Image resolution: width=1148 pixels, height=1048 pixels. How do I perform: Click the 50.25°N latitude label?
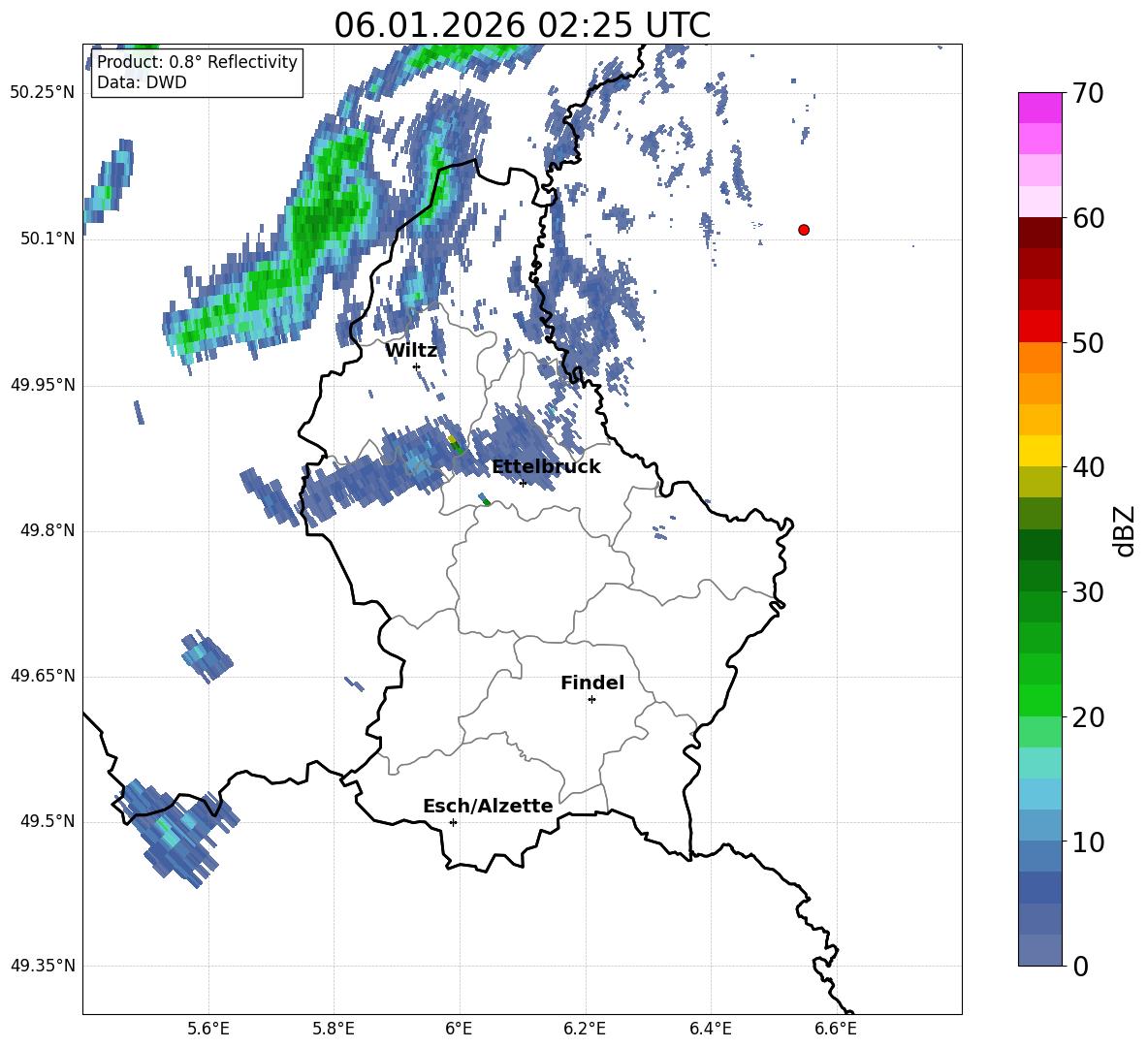pyautogui.click(x=43, y=93)
